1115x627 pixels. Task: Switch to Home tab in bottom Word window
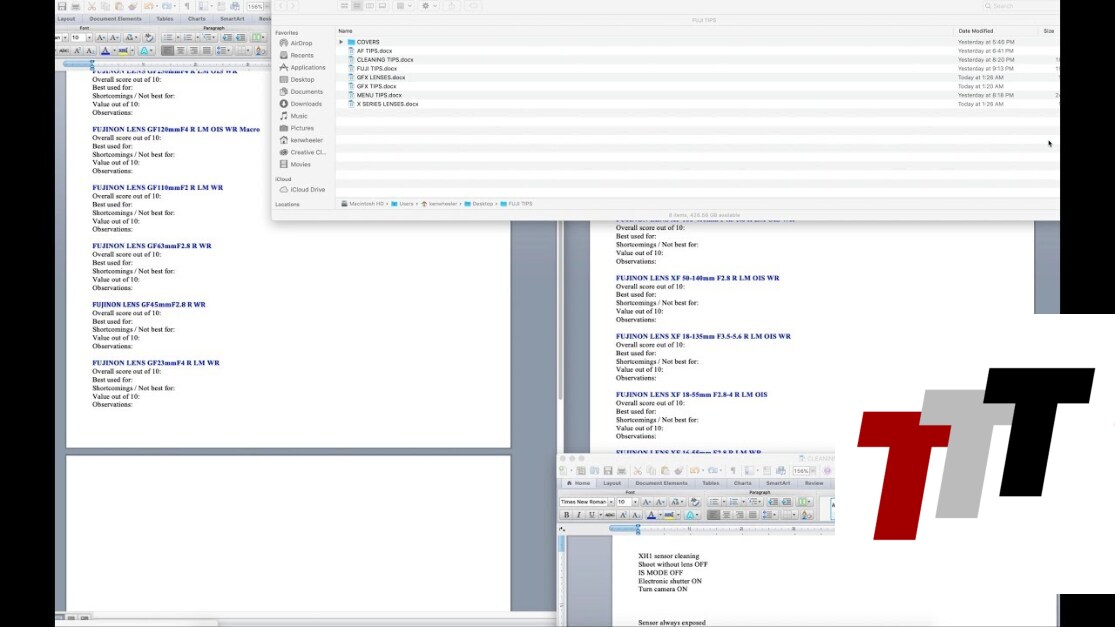tap(579, 483)
